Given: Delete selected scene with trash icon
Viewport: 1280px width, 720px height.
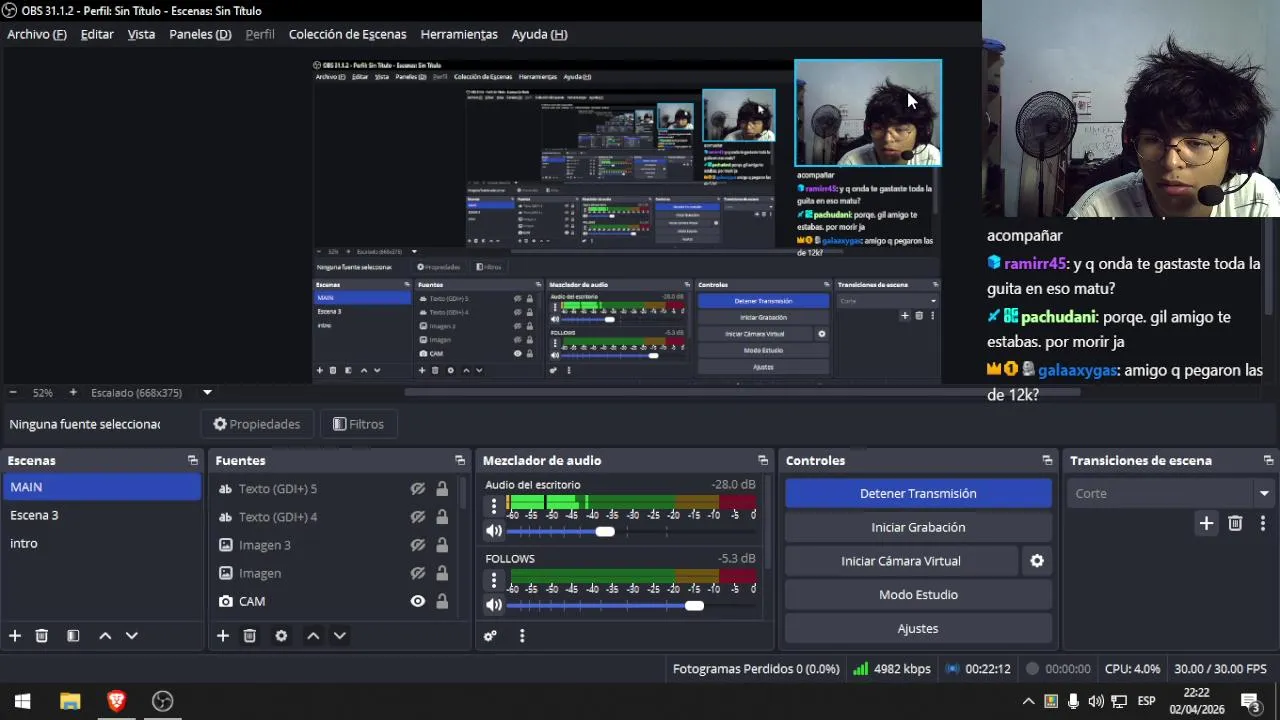Looking at the screenshot, I should pos(42,636).
